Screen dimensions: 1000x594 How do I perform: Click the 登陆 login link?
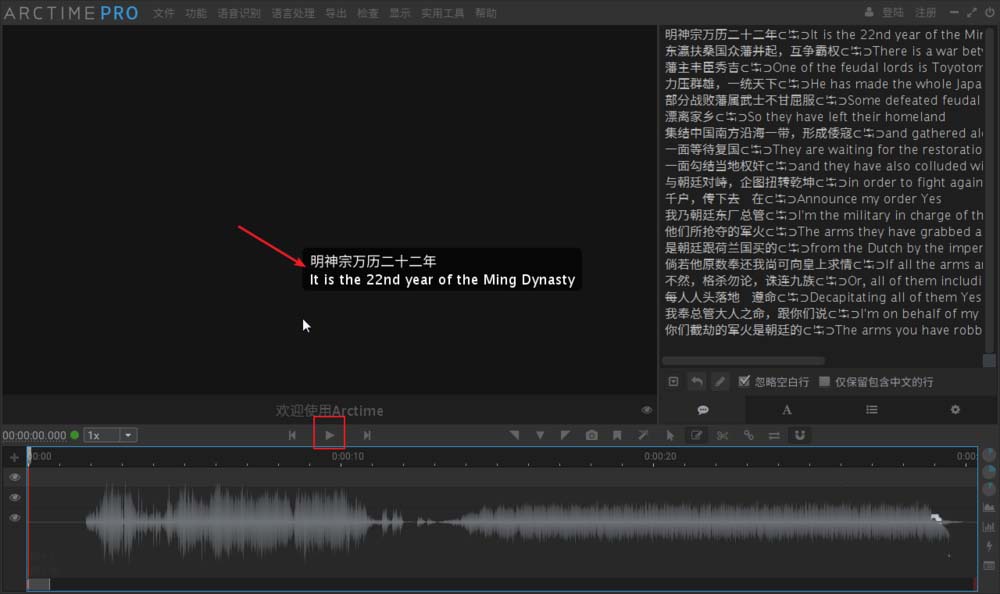(x=893, y=12)
